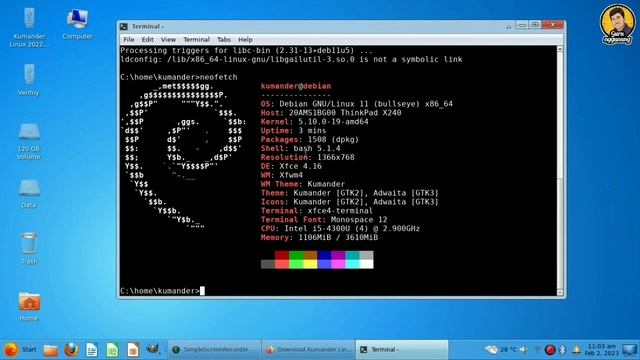Select the Ventoy drive icon
640x360 pixels.
coord(29,80)
